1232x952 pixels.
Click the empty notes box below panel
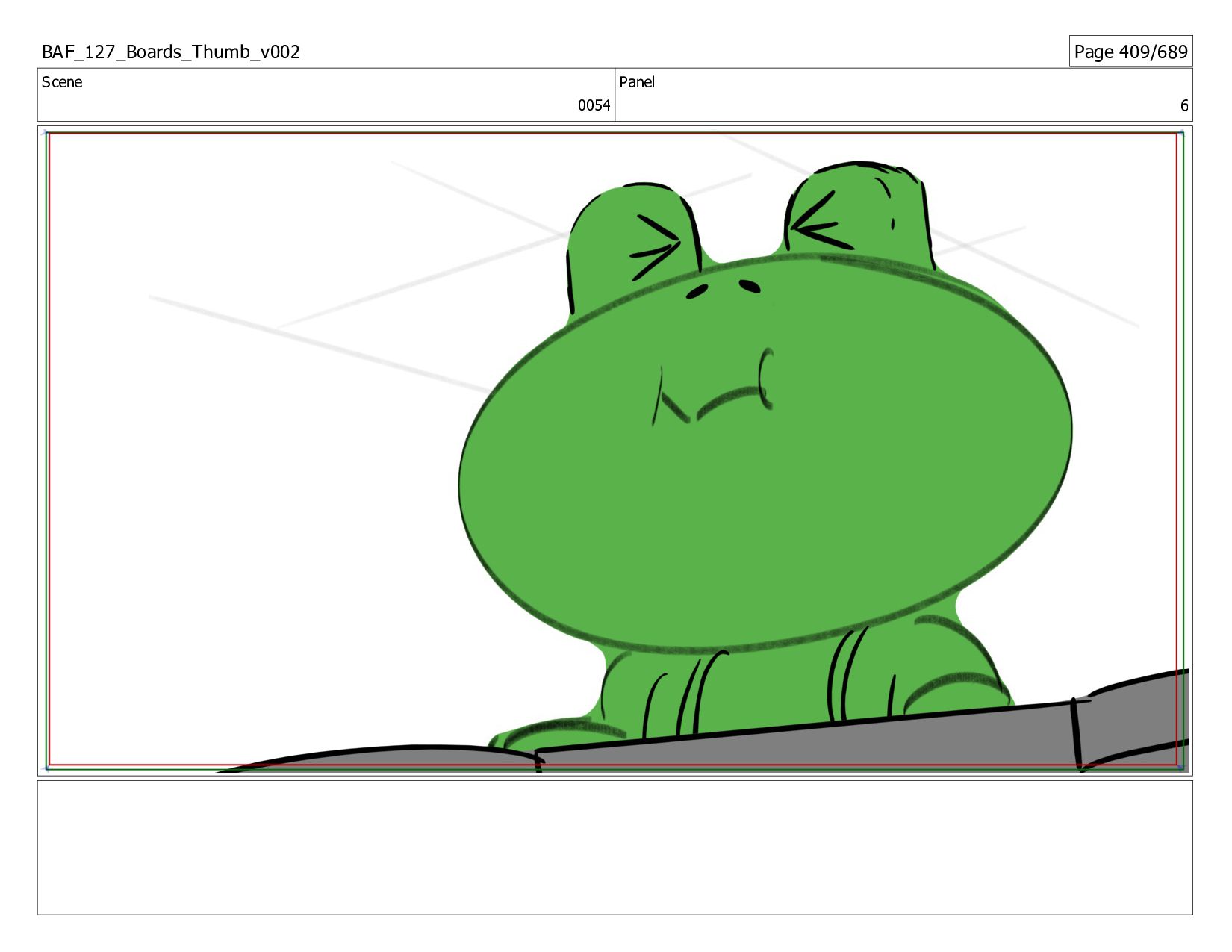pyautogui.click(x=615, y=847)
